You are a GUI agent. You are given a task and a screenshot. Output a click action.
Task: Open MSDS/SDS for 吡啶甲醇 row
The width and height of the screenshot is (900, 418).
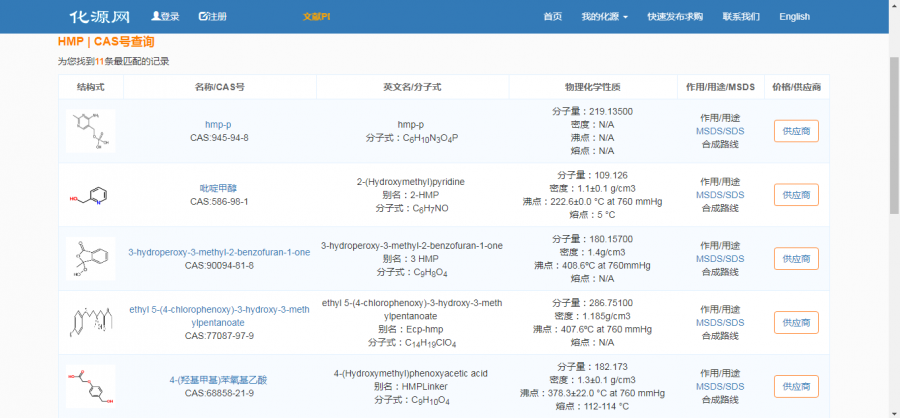[720, 195]
